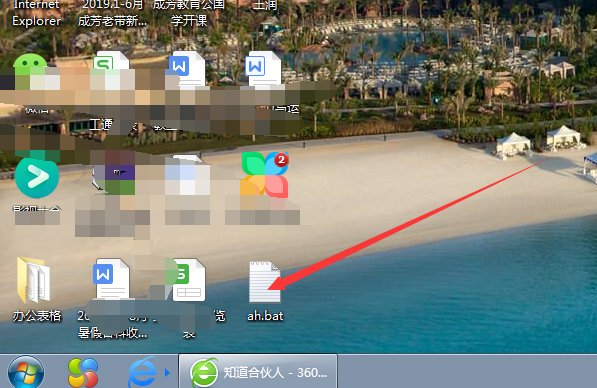Open Internet Explorer from the taskbar
Screen dimensions: 597x388
point(142,372)
